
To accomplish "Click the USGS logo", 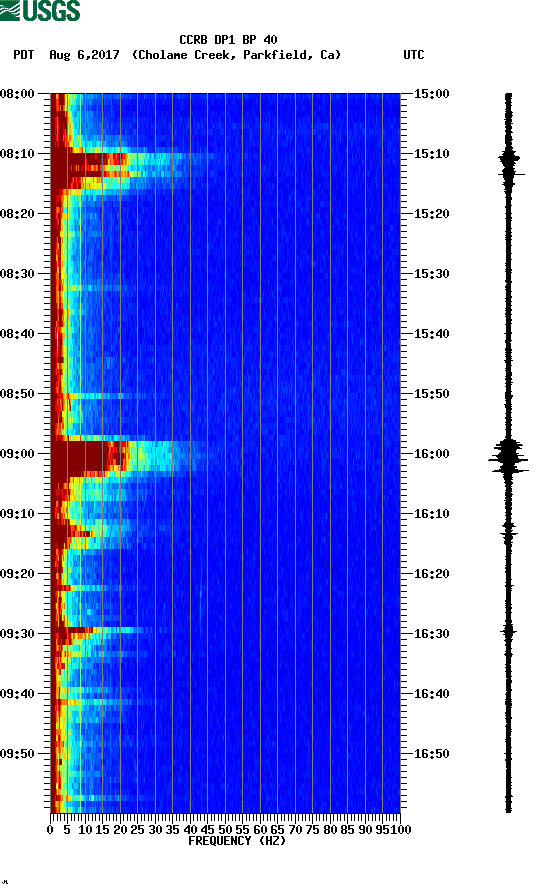I will click(x=40, y=10).
